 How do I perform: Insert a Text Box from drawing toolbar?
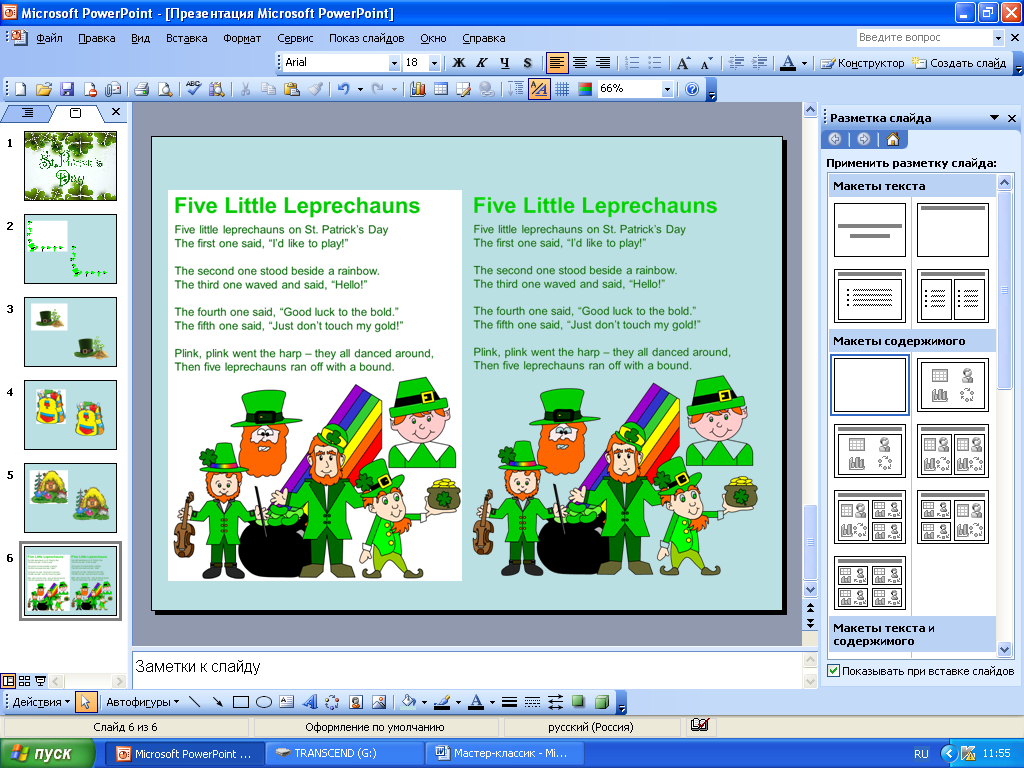[287, 702]
